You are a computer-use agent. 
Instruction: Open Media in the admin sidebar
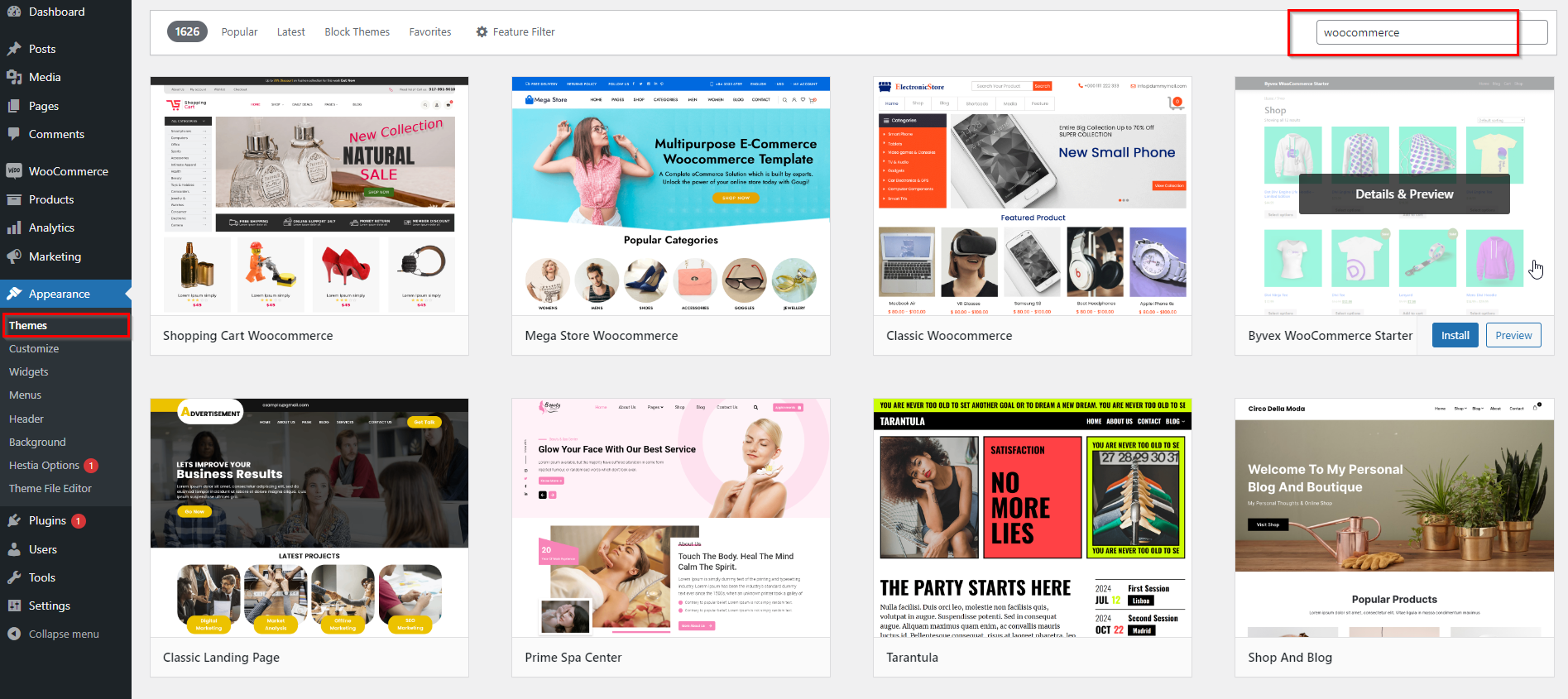(x=65, y=77)
